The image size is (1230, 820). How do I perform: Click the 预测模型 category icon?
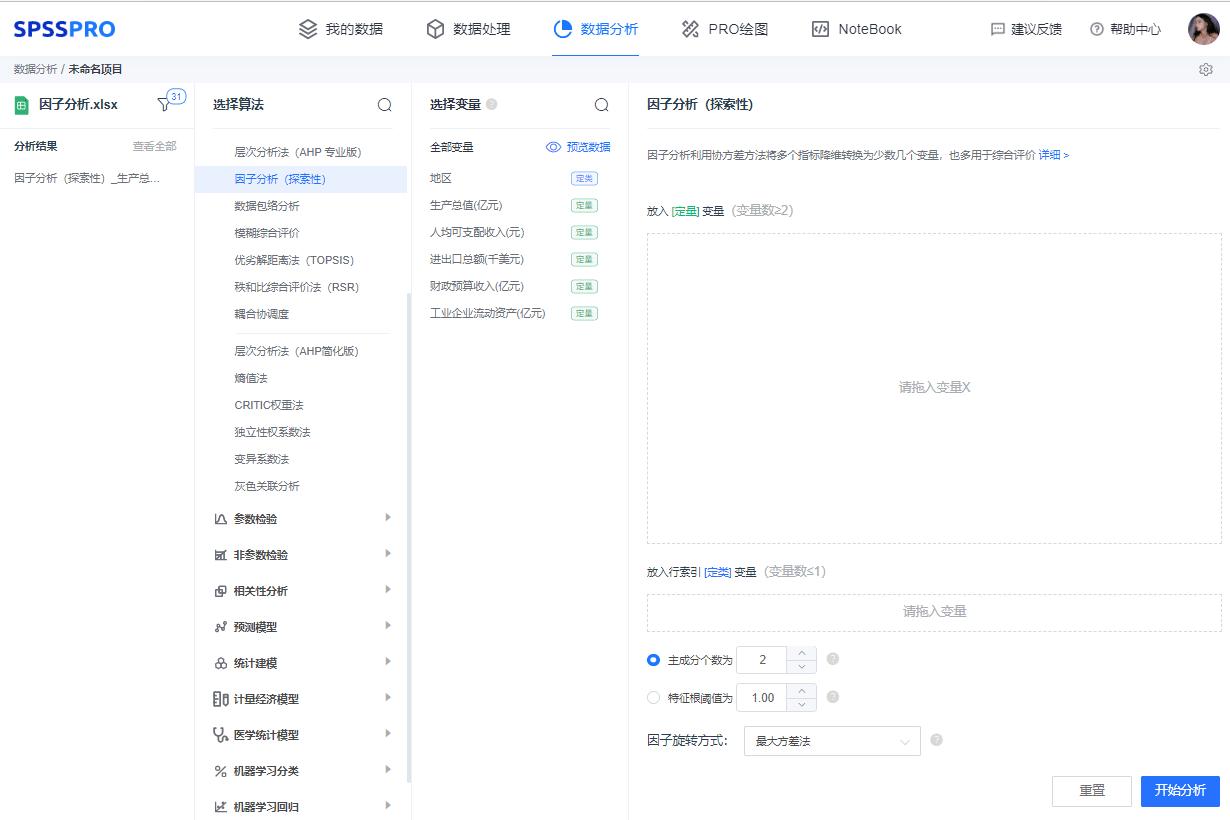click(221, 627)
